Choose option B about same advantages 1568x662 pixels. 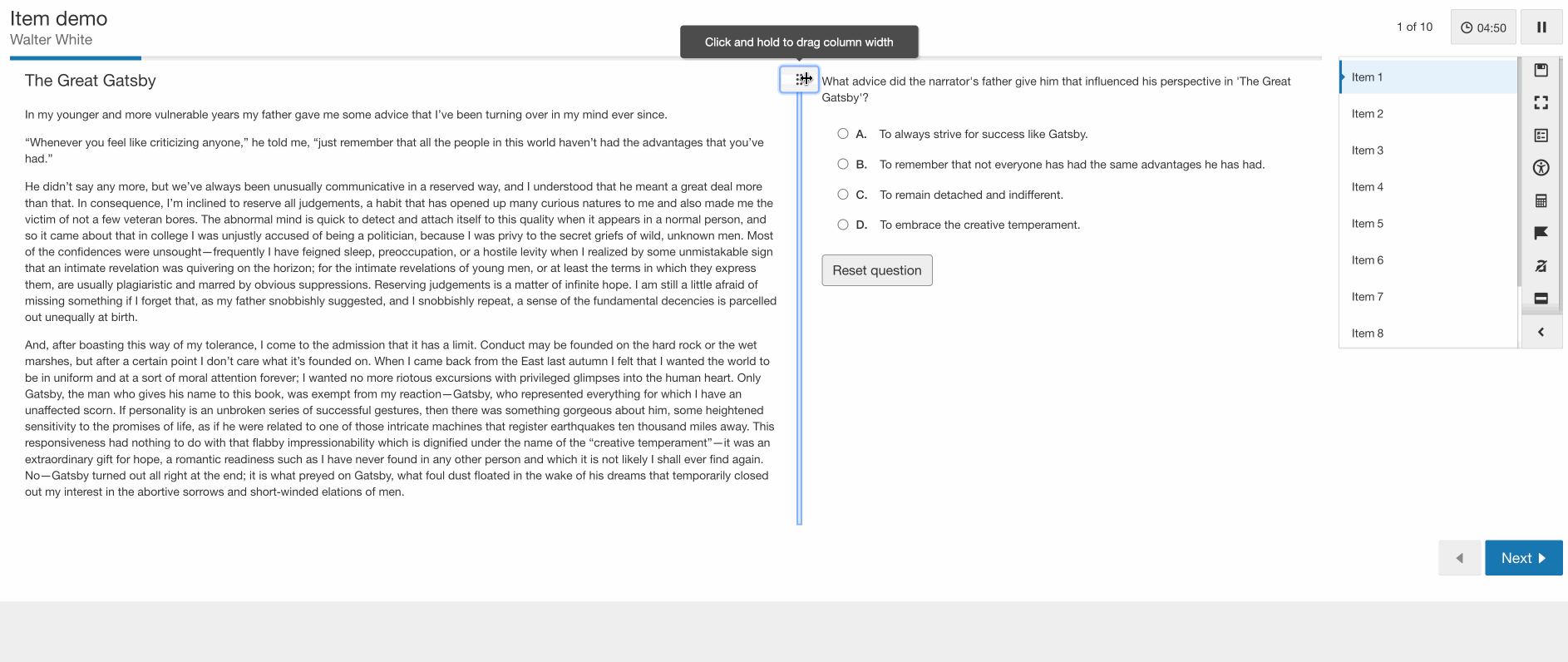[x=843, y=165]
